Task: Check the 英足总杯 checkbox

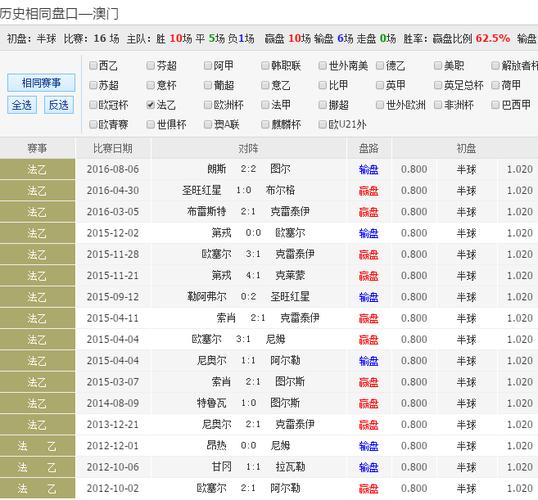Action: (438, 85)
